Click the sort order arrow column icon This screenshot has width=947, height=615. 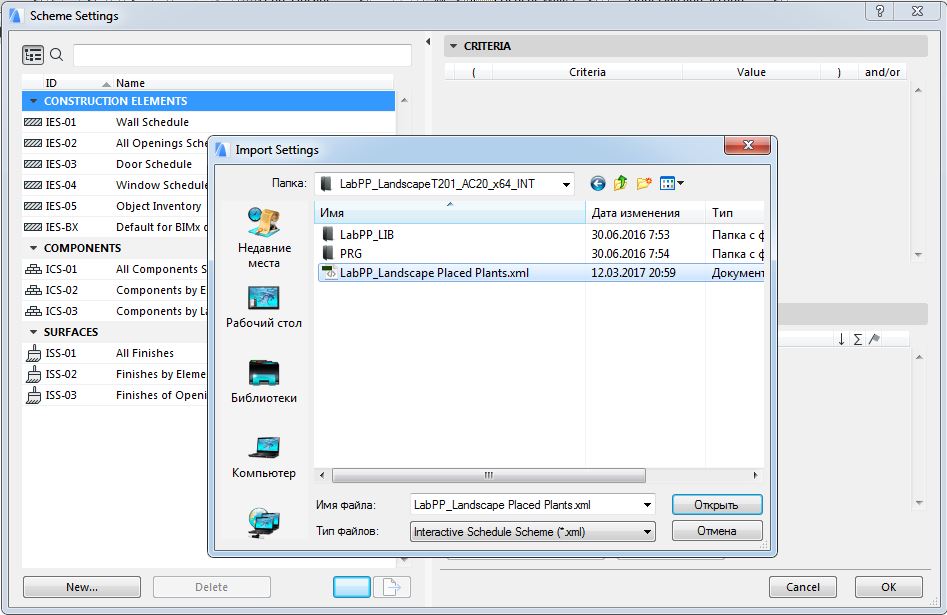pyautogui.click(x=841, y=340)
